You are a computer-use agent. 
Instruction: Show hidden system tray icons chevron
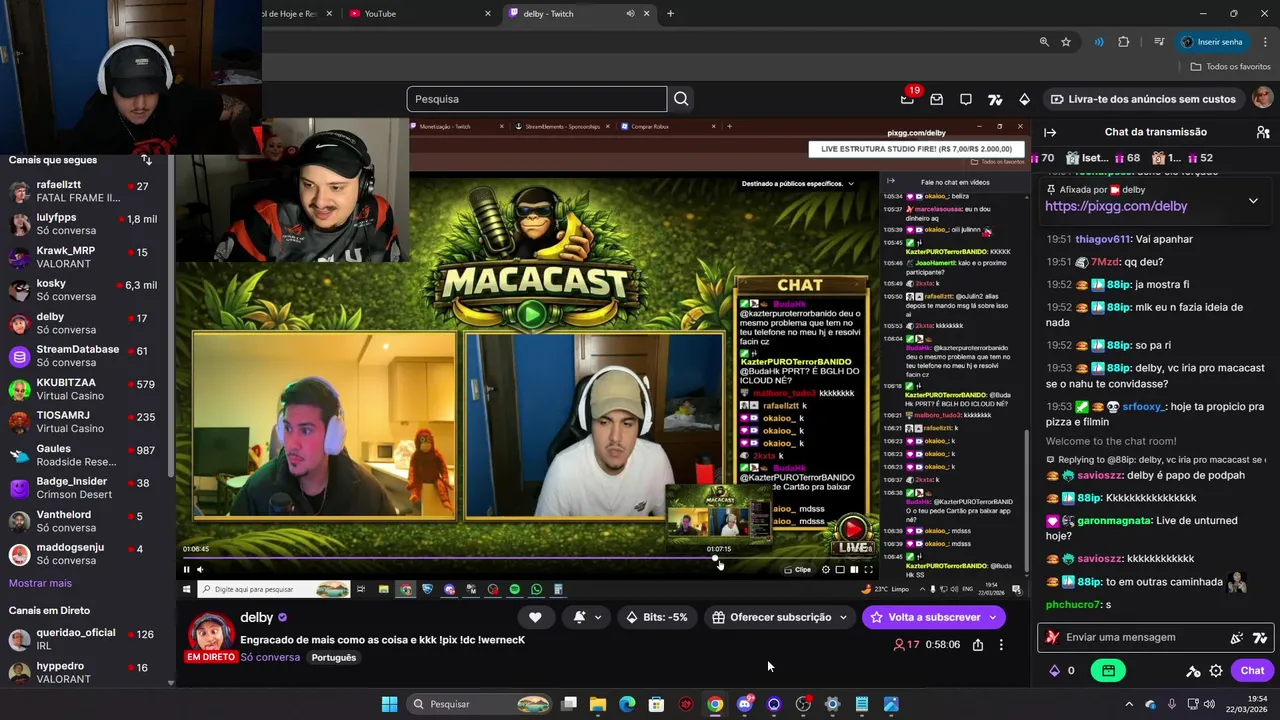[1129, 704]
